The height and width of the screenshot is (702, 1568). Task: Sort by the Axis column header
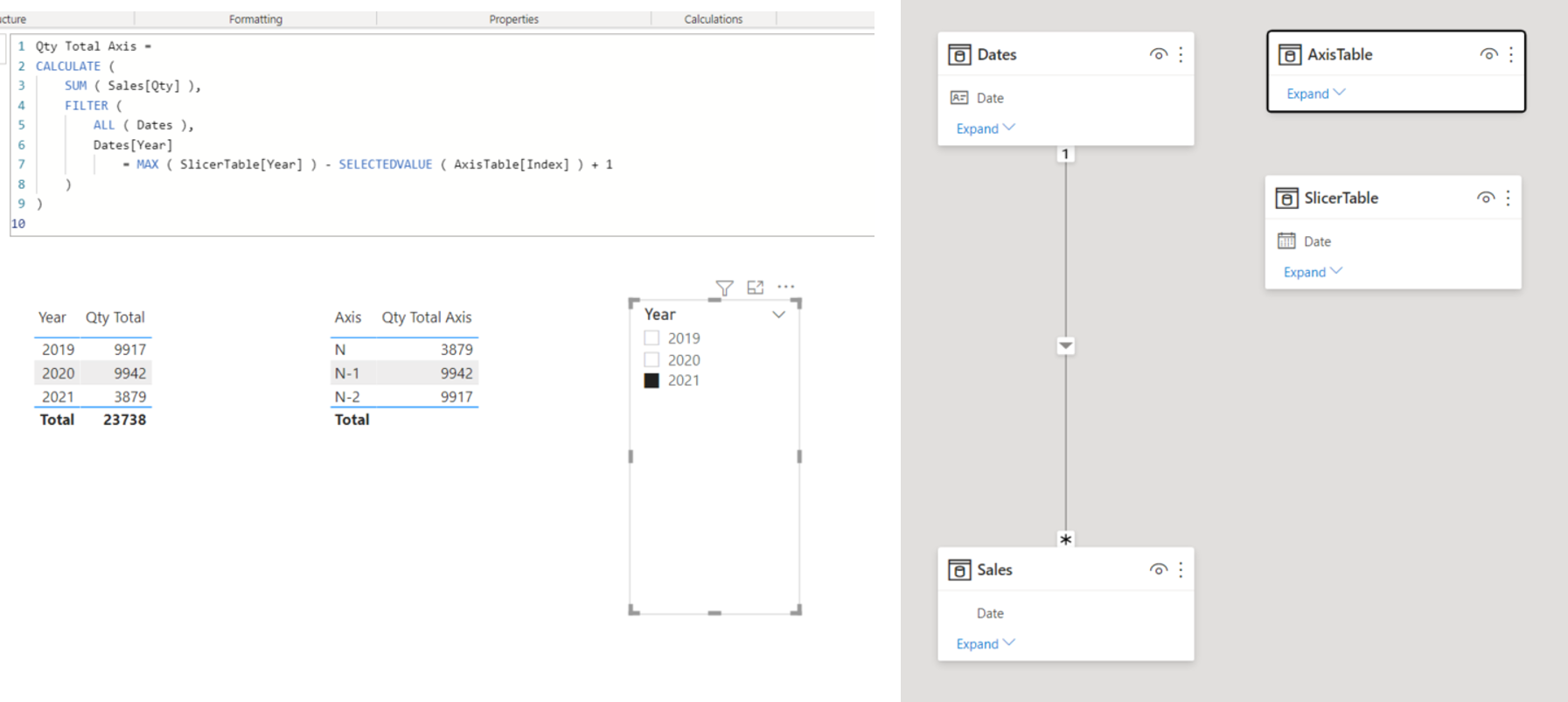tap(348, 317)
